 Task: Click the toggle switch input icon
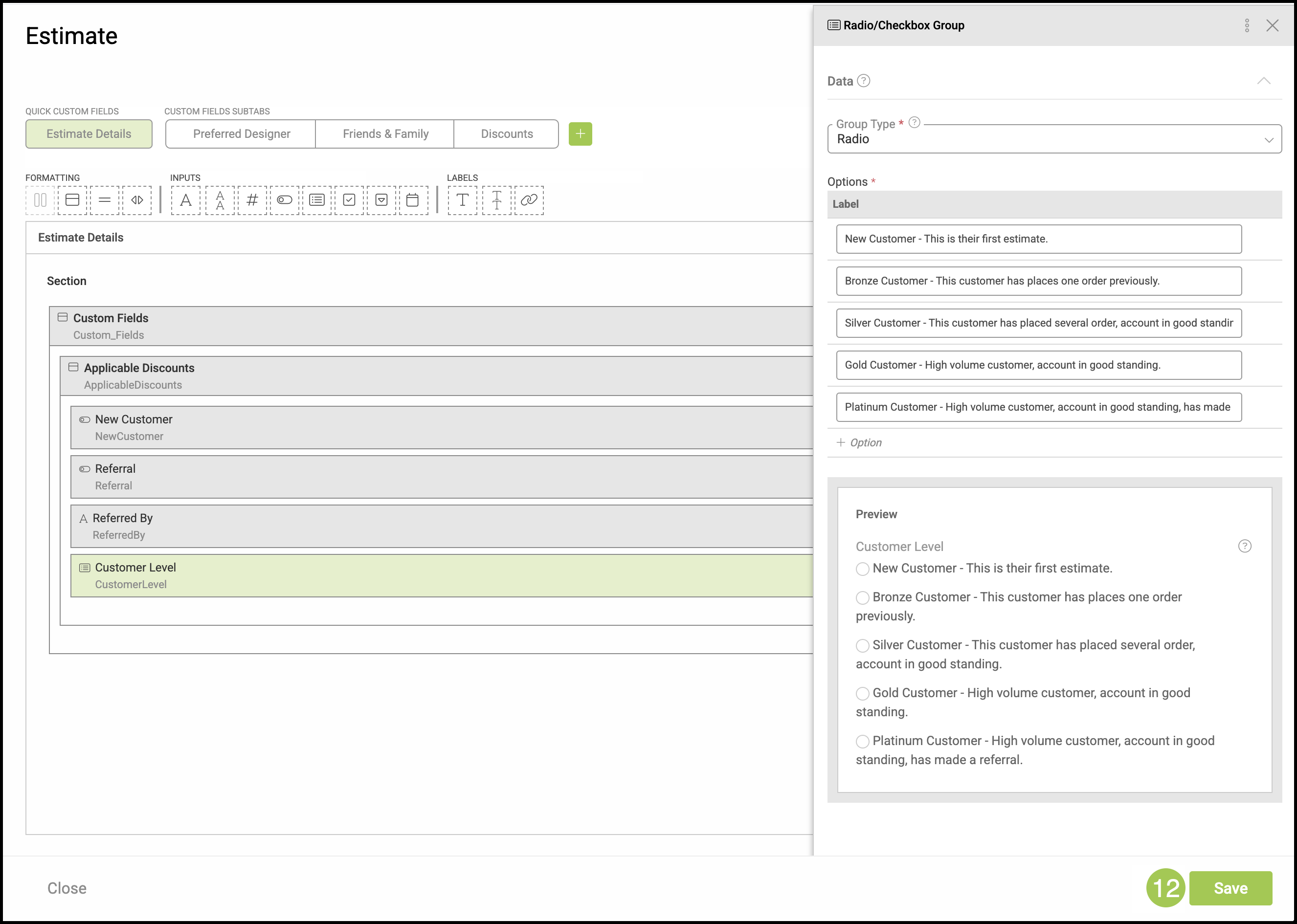285,199
